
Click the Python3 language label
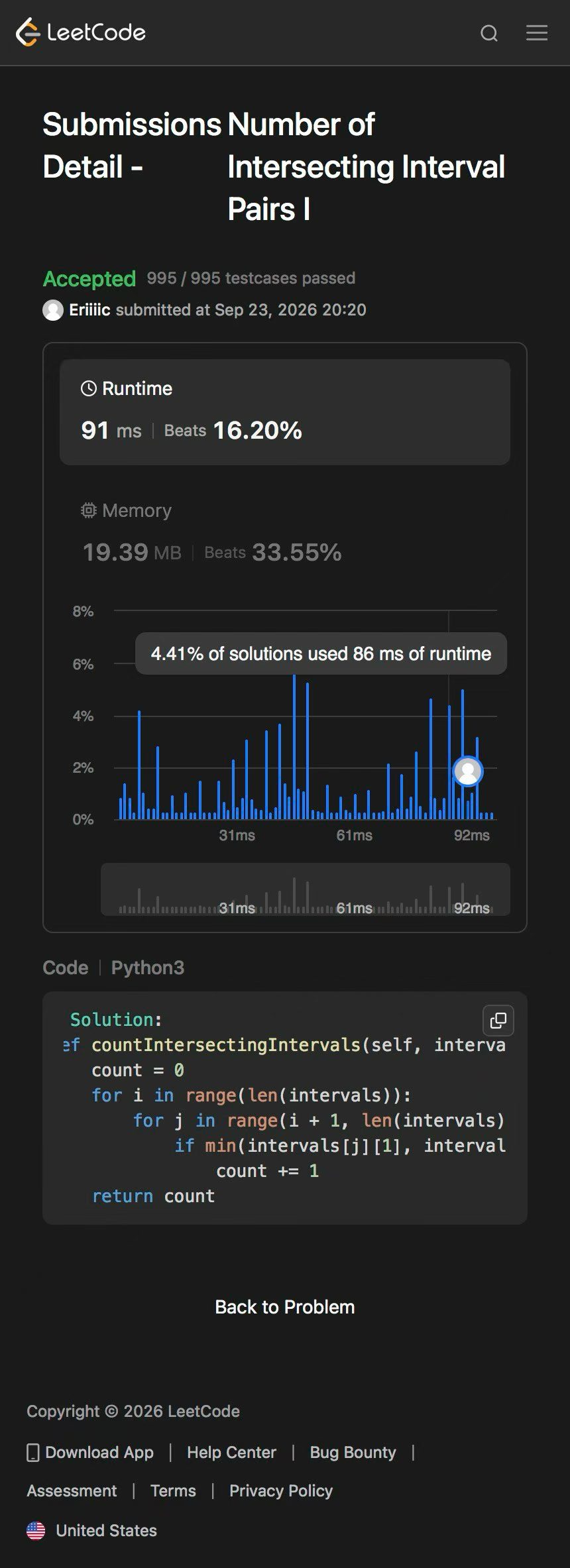pos(148,968)
